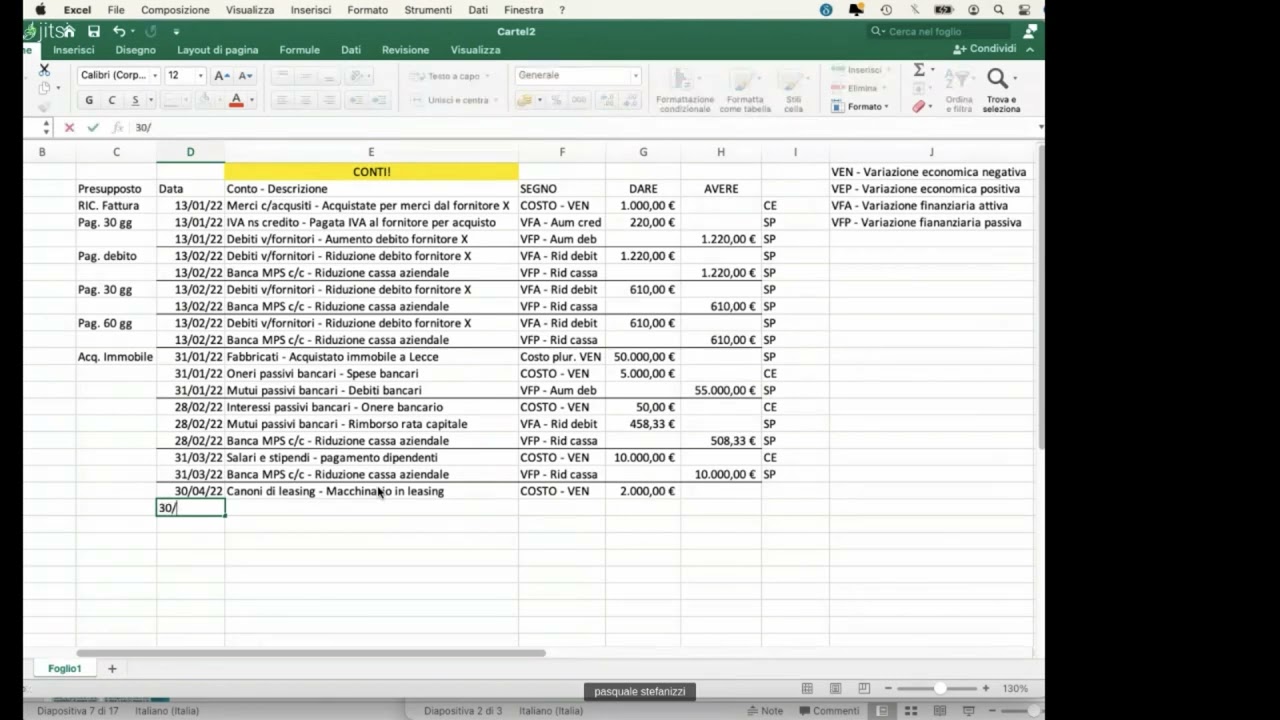
Task: Open Formatta come tabella
Action: [745, 90]
